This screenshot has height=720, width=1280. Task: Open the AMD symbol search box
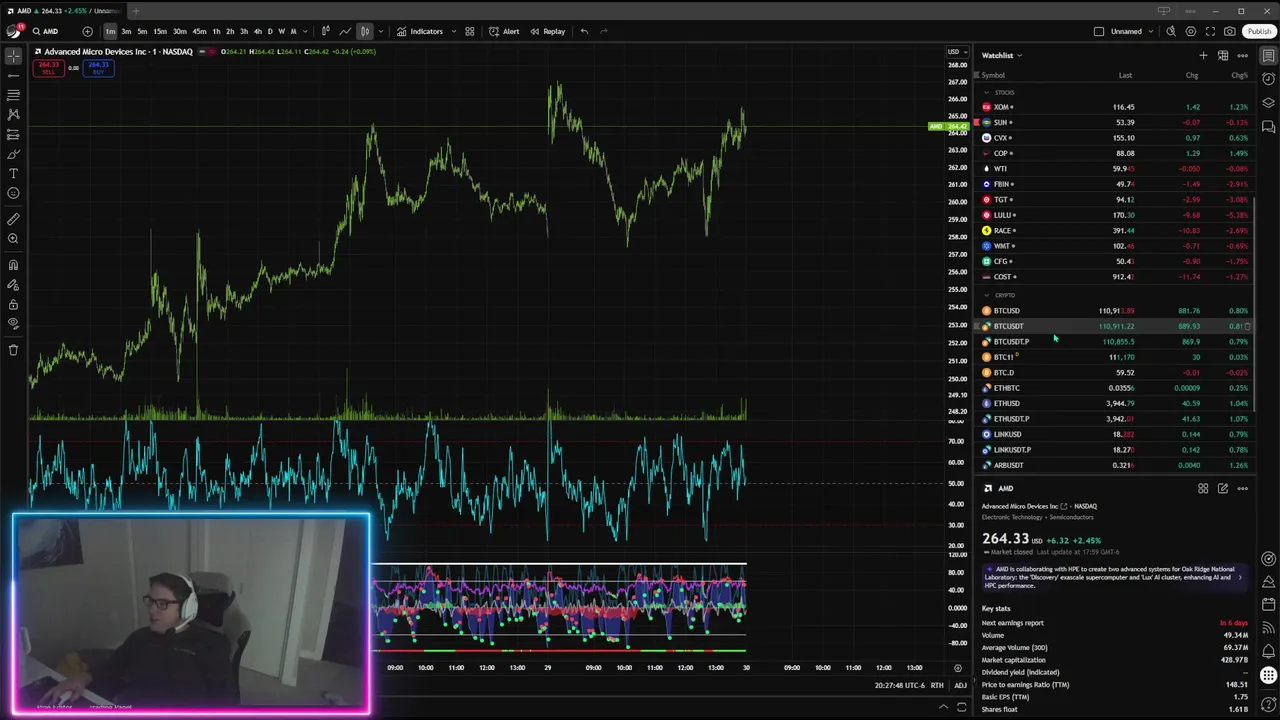pyautogui.click(x=45, y=31)
